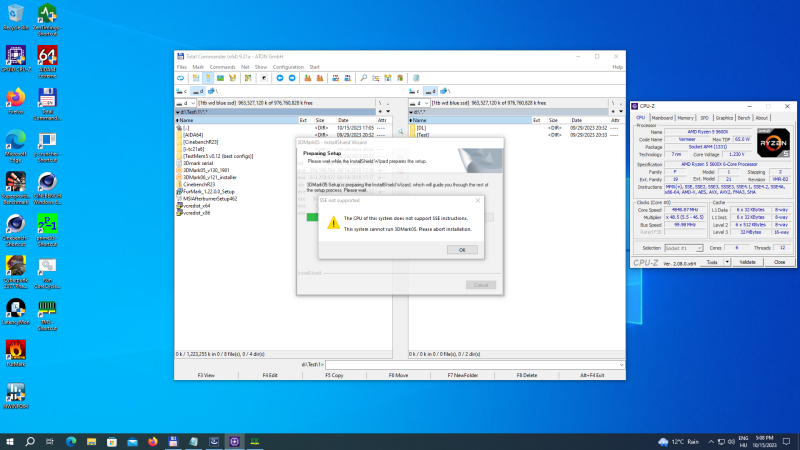Open left panel directory history arrow
The height and width of the screenshot is (450, 800).
(x=388, y=112)
